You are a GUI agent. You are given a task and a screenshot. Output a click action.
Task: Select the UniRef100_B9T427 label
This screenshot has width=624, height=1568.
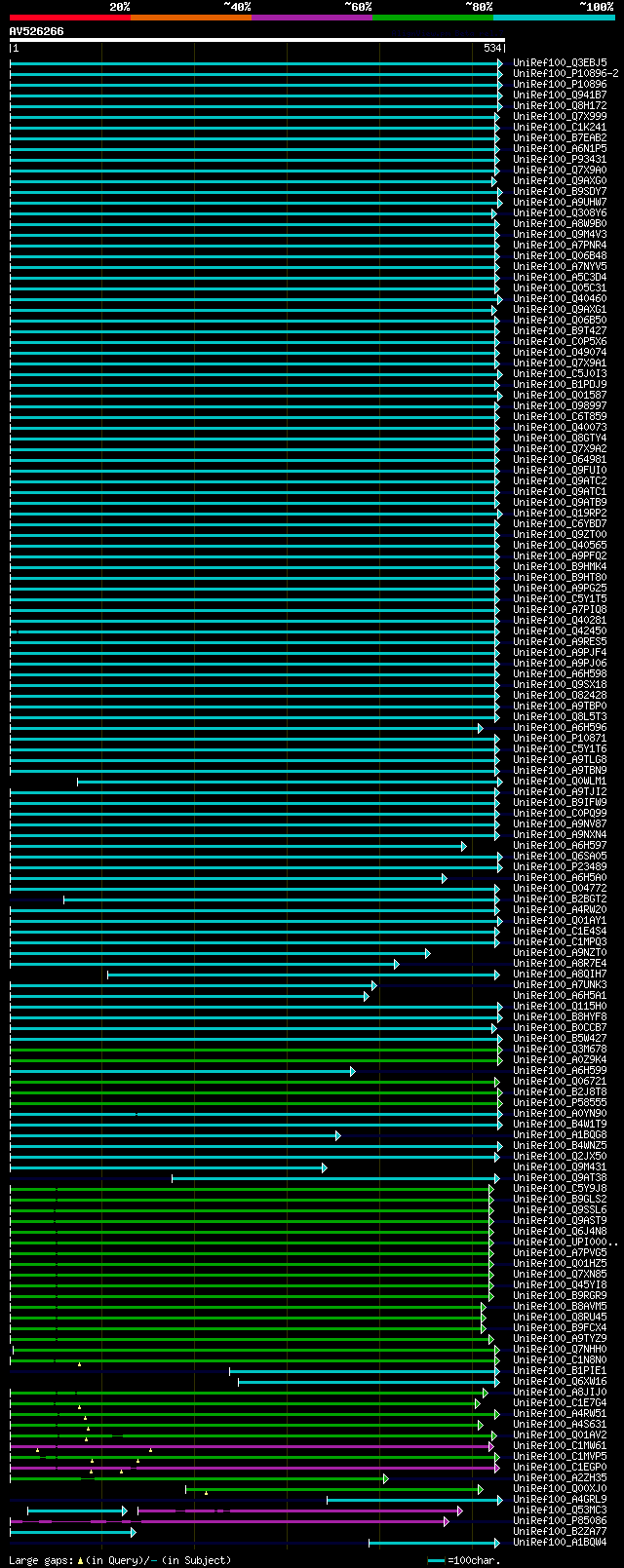[560, 330]
